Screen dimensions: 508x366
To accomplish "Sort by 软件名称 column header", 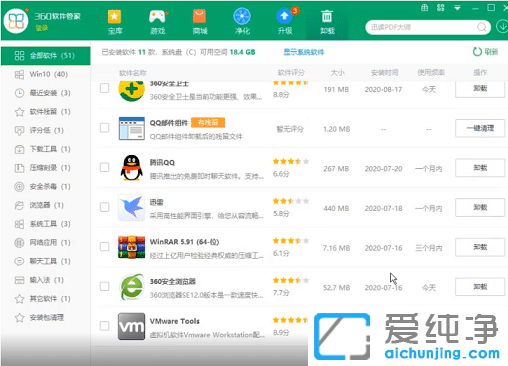I will 133,73.
